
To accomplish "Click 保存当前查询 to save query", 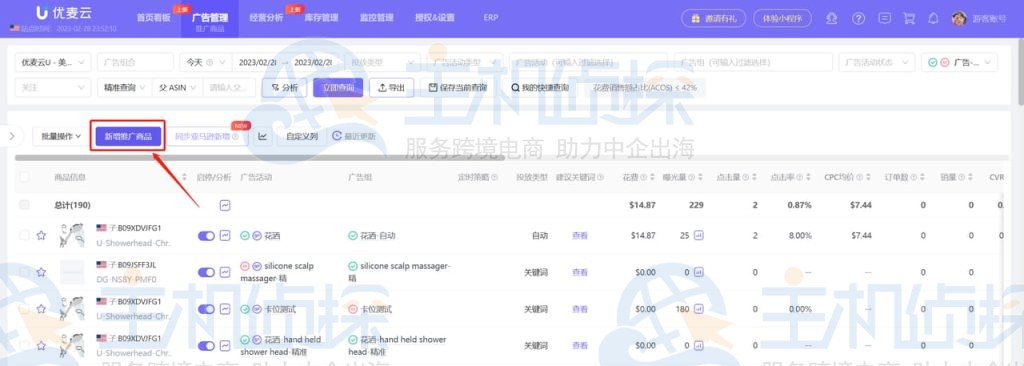I will point(458,88).
